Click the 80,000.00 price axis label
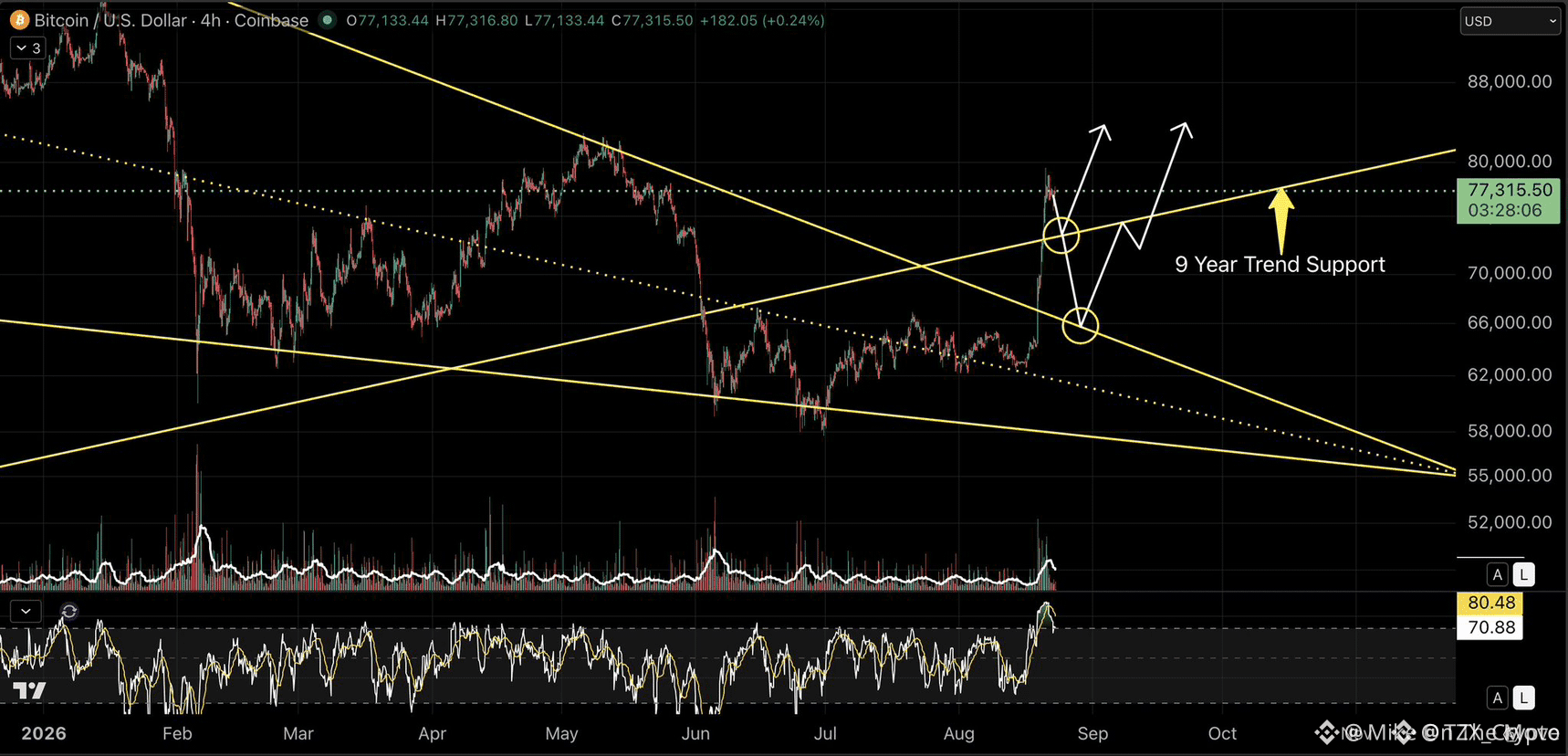The width and height of the screenshot is (1568, 756). tap(1510, 161)
